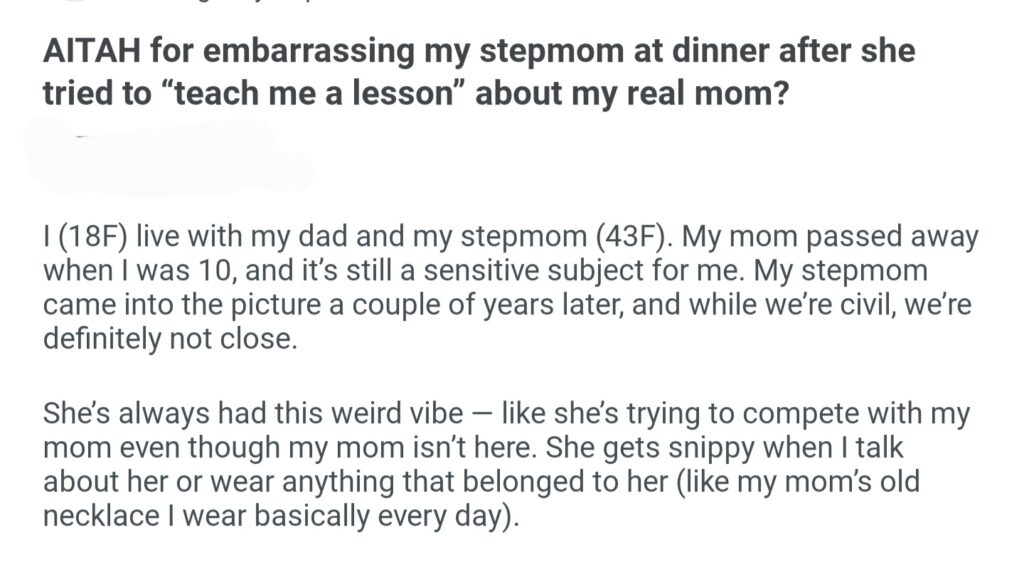The height and width of the screenshot is (572, 1024).
Task: Click the words "definitely not close."
Action: pos(170,339)
